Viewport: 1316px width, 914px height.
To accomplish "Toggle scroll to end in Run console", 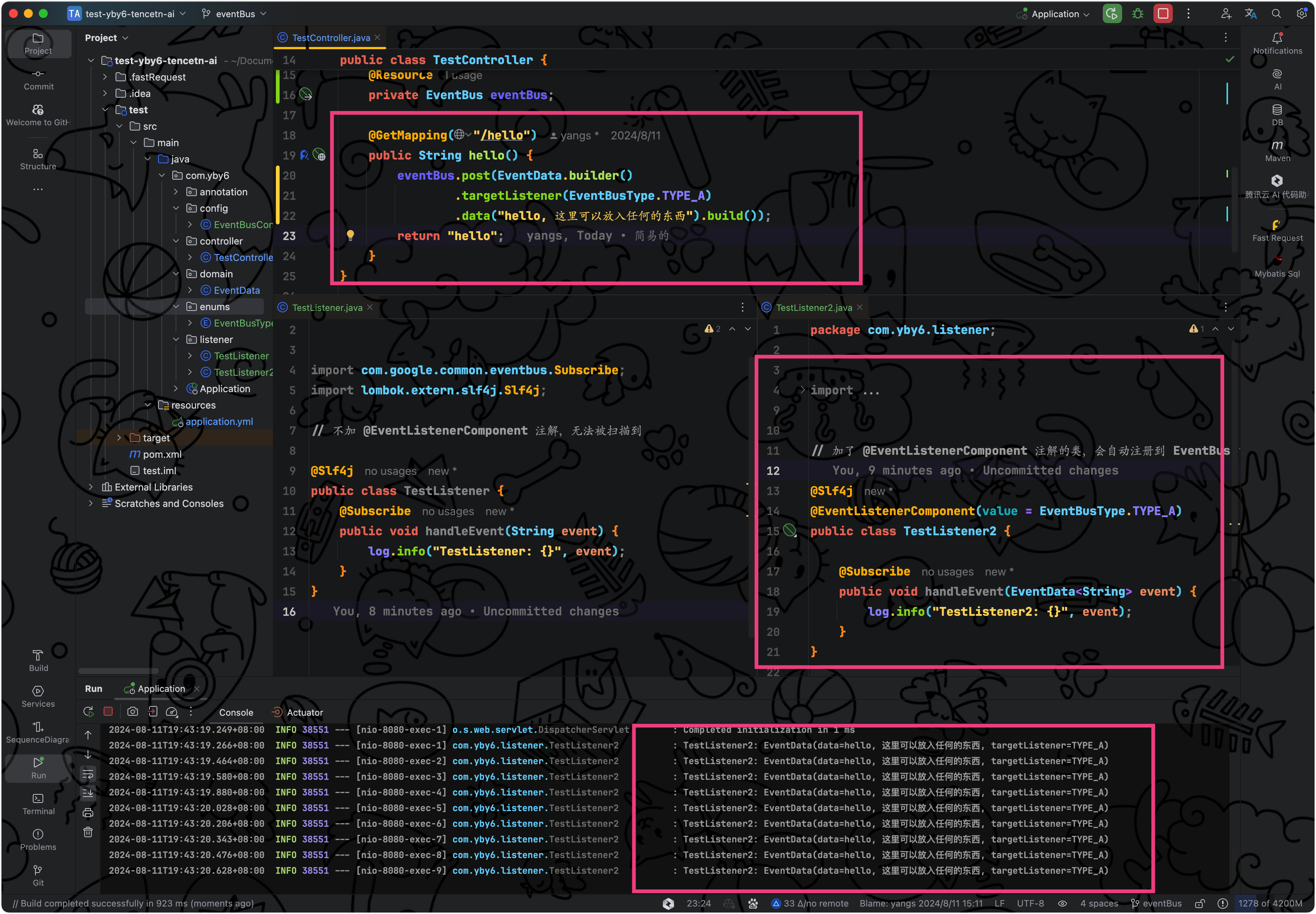I will (x=88, y=794).
